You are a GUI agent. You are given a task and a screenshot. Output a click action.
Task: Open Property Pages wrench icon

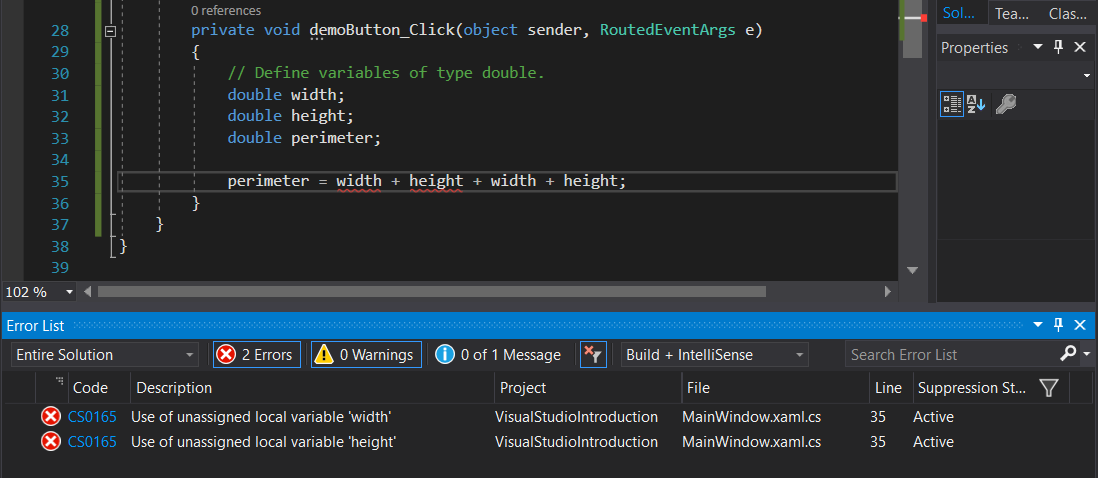pos(1006,104)
